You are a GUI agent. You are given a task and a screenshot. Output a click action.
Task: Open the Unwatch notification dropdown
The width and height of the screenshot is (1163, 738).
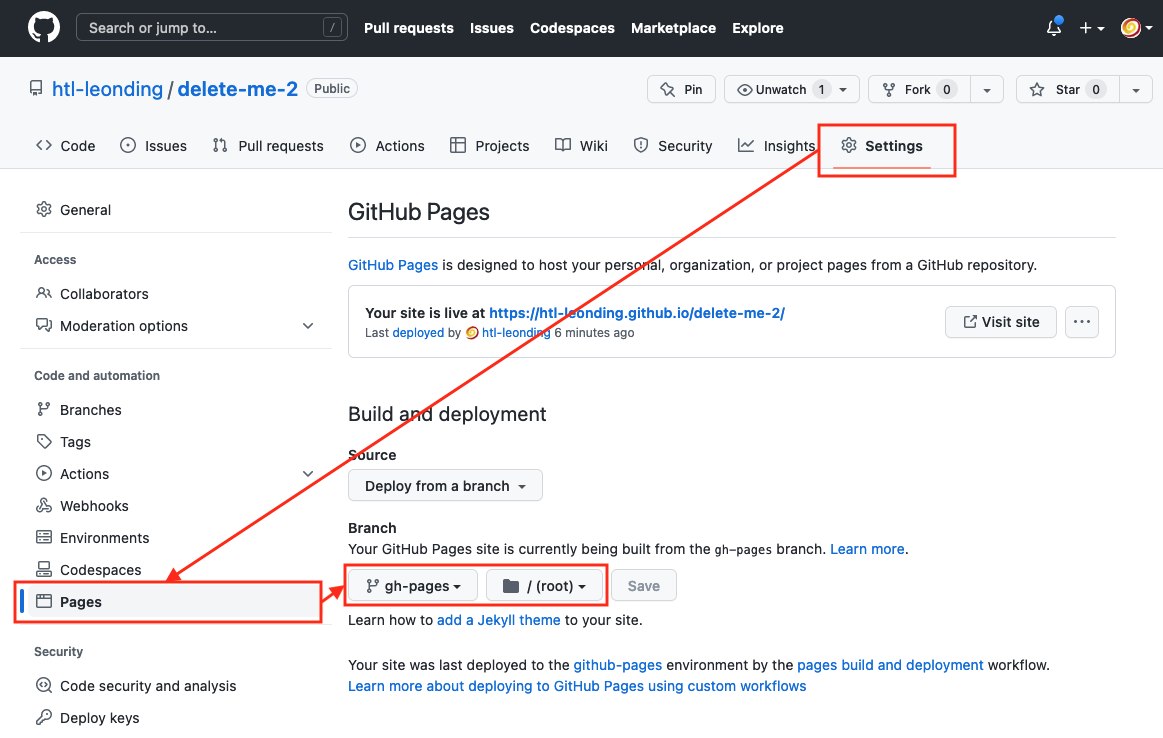791,89
